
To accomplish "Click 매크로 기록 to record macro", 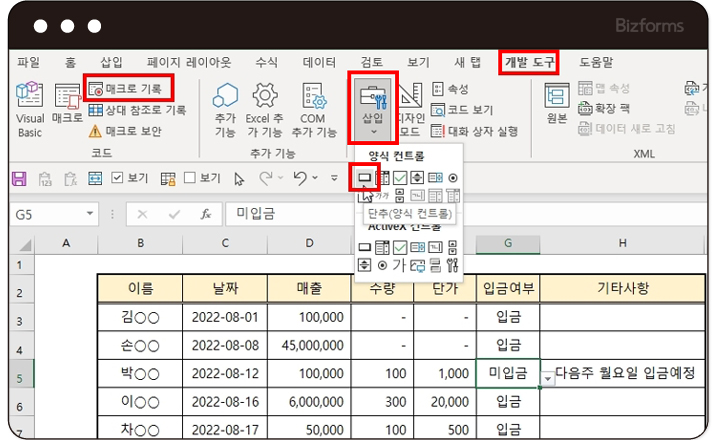I will pyautogui.click(x=130, y=89).
